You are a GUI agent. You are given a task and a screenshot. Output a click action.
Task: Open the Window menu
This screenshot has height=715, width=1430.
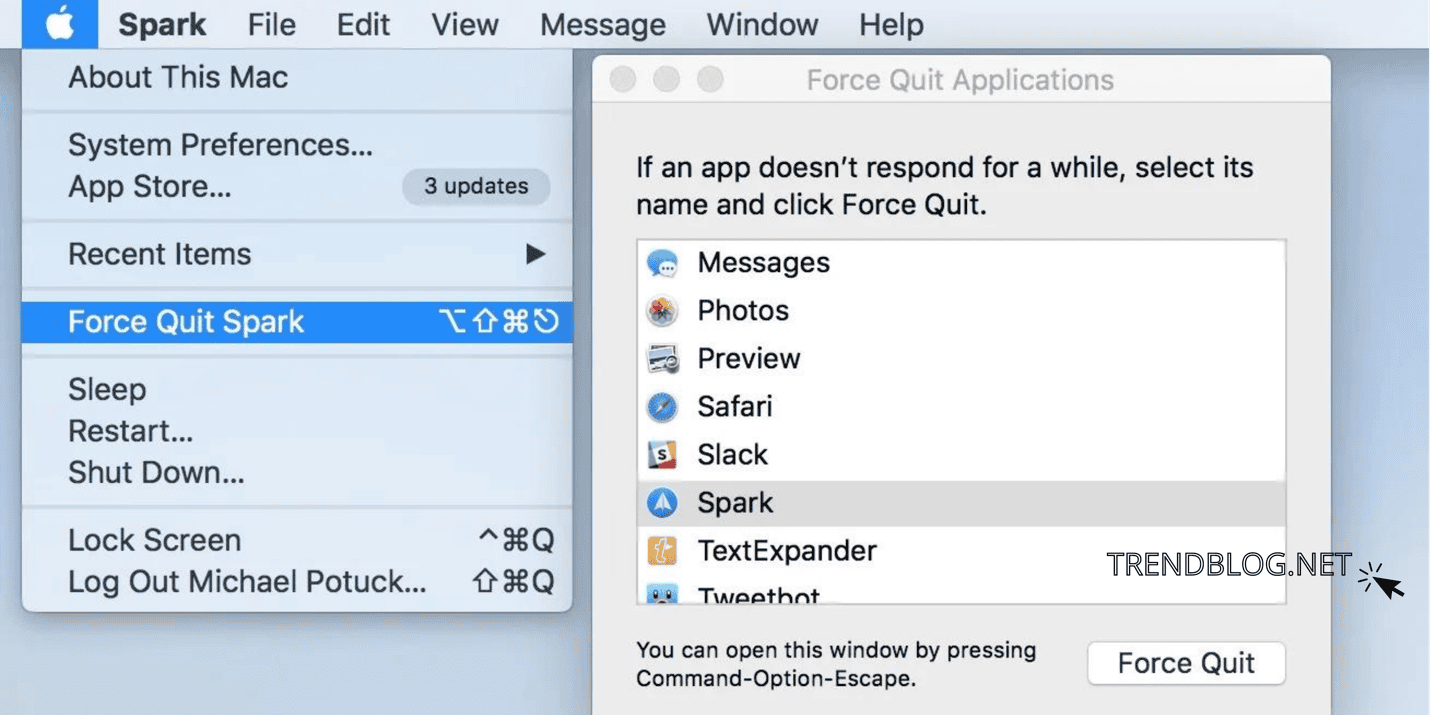click(763, 24)
